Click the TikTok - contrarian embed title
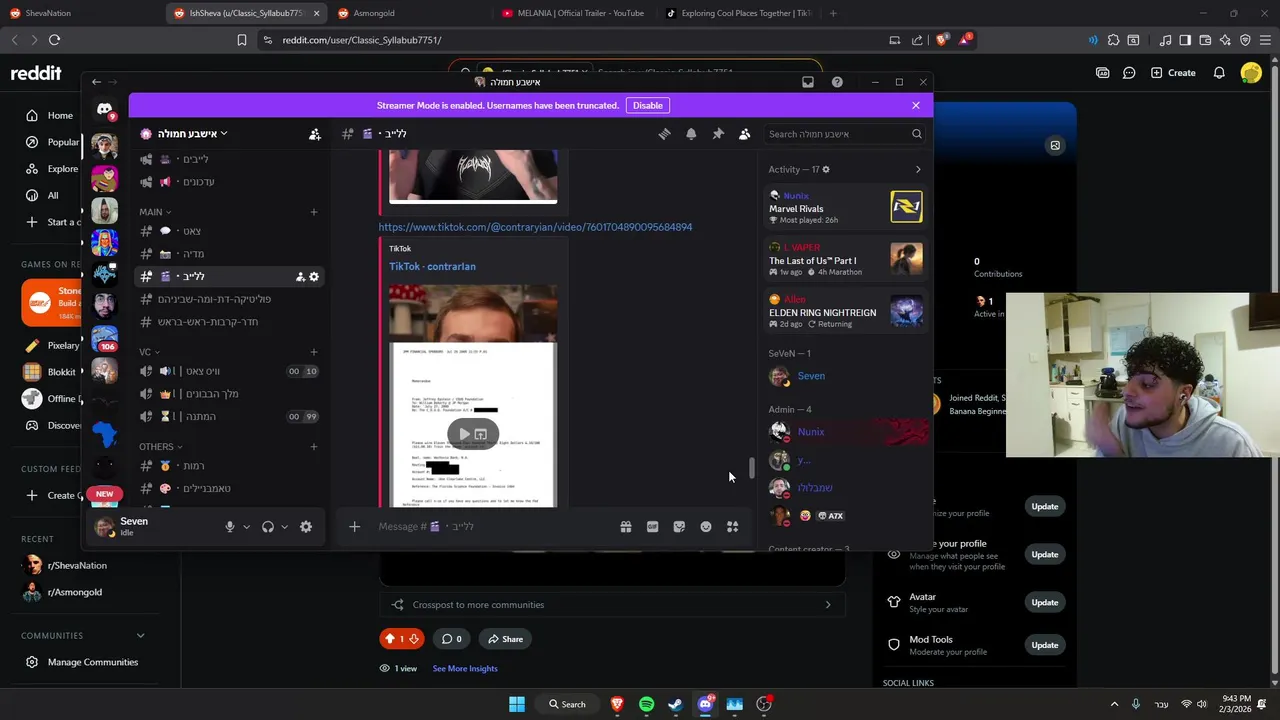This screenshot has height=720, width=1280. coord(432,266)
